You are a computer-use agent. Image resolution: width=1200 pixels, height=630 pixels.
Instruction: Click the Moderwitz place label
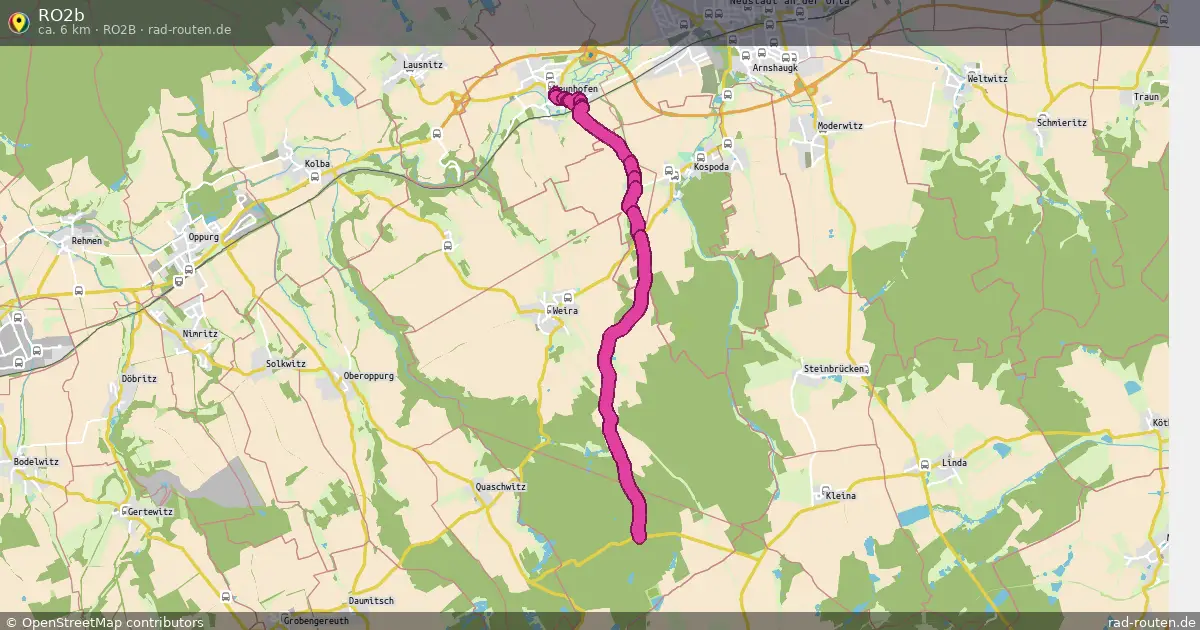(x=840, y=126)
